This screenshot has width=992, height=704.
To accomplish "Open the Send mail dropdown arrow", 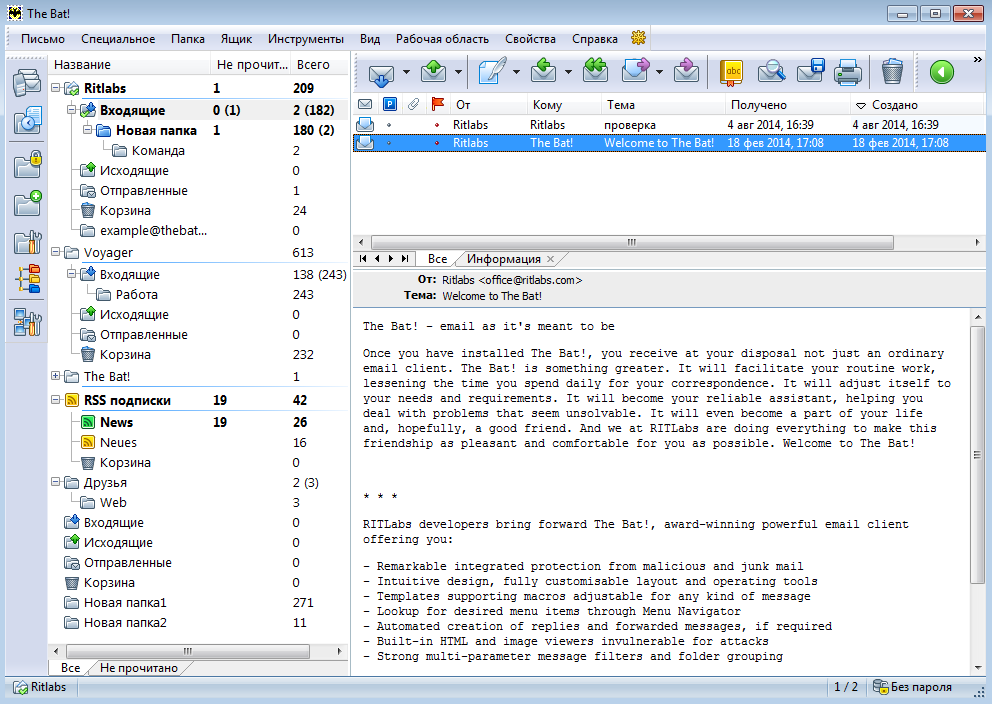I will [x=458, y=72].
